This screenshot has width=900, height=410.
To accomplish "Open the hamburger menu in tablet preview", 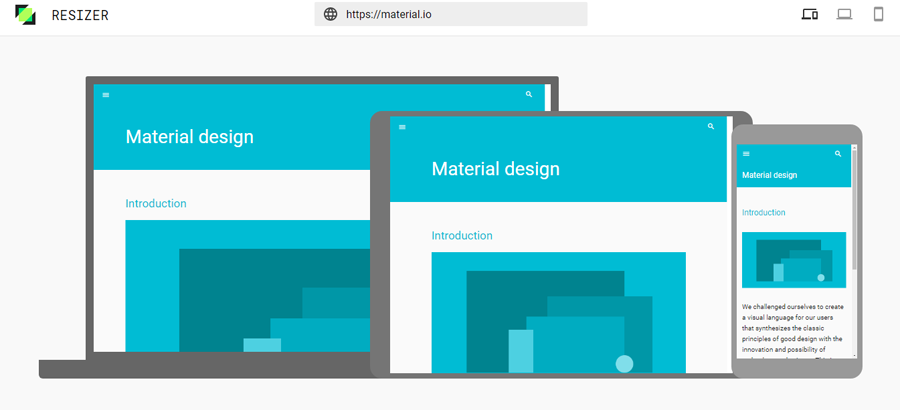I will (402, 127).
